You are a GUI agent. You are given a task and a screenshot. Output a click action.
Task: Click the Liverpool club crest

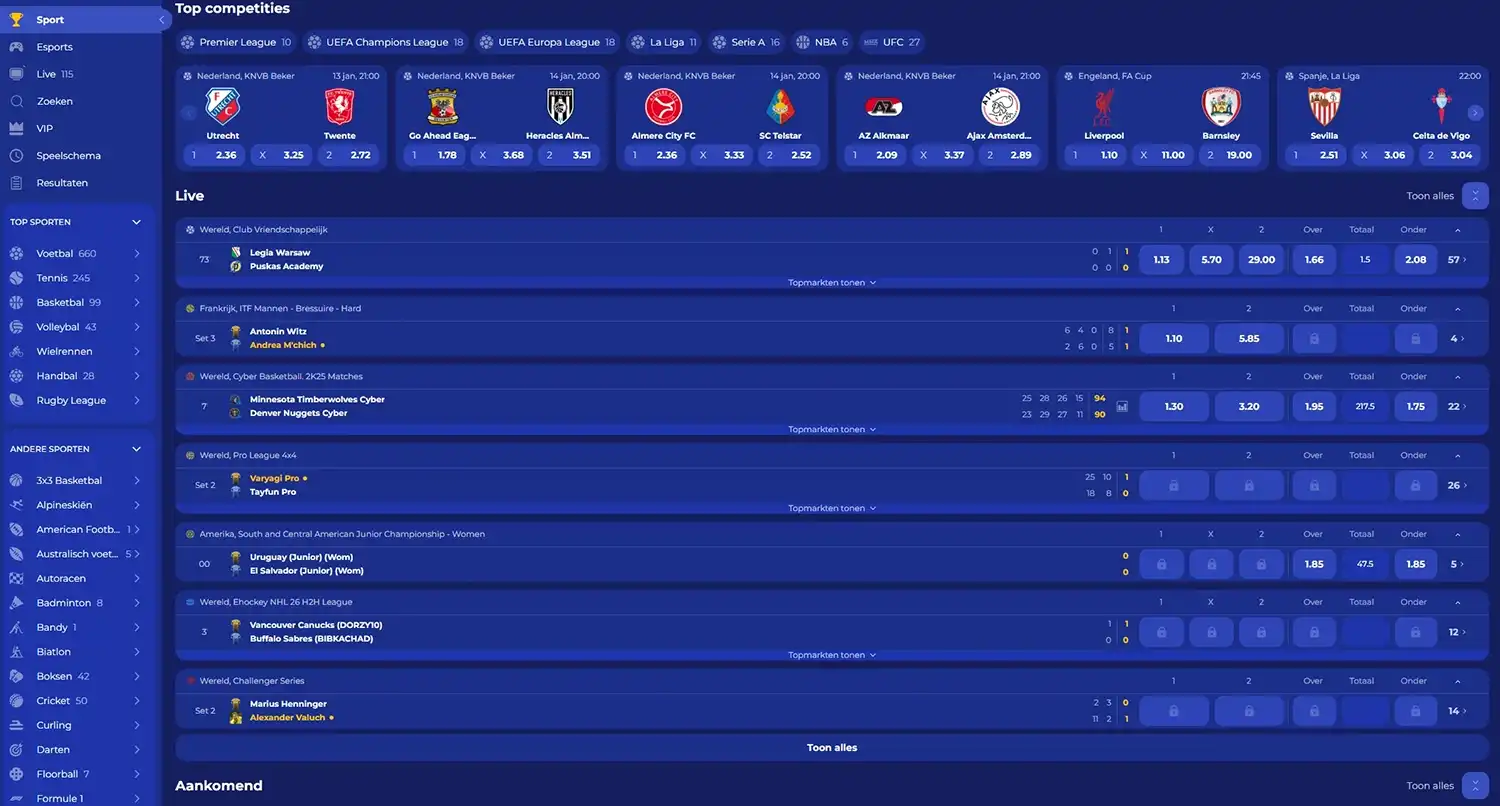1104,106
